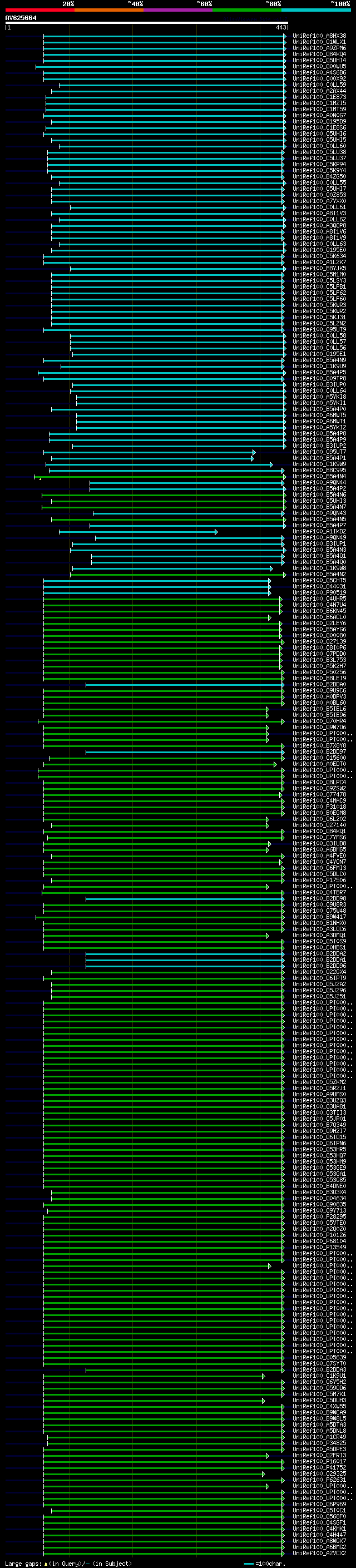Click hit label UniRef100_O15600
The width and height of the screenshot is (356, 1568).
(319, 758)
